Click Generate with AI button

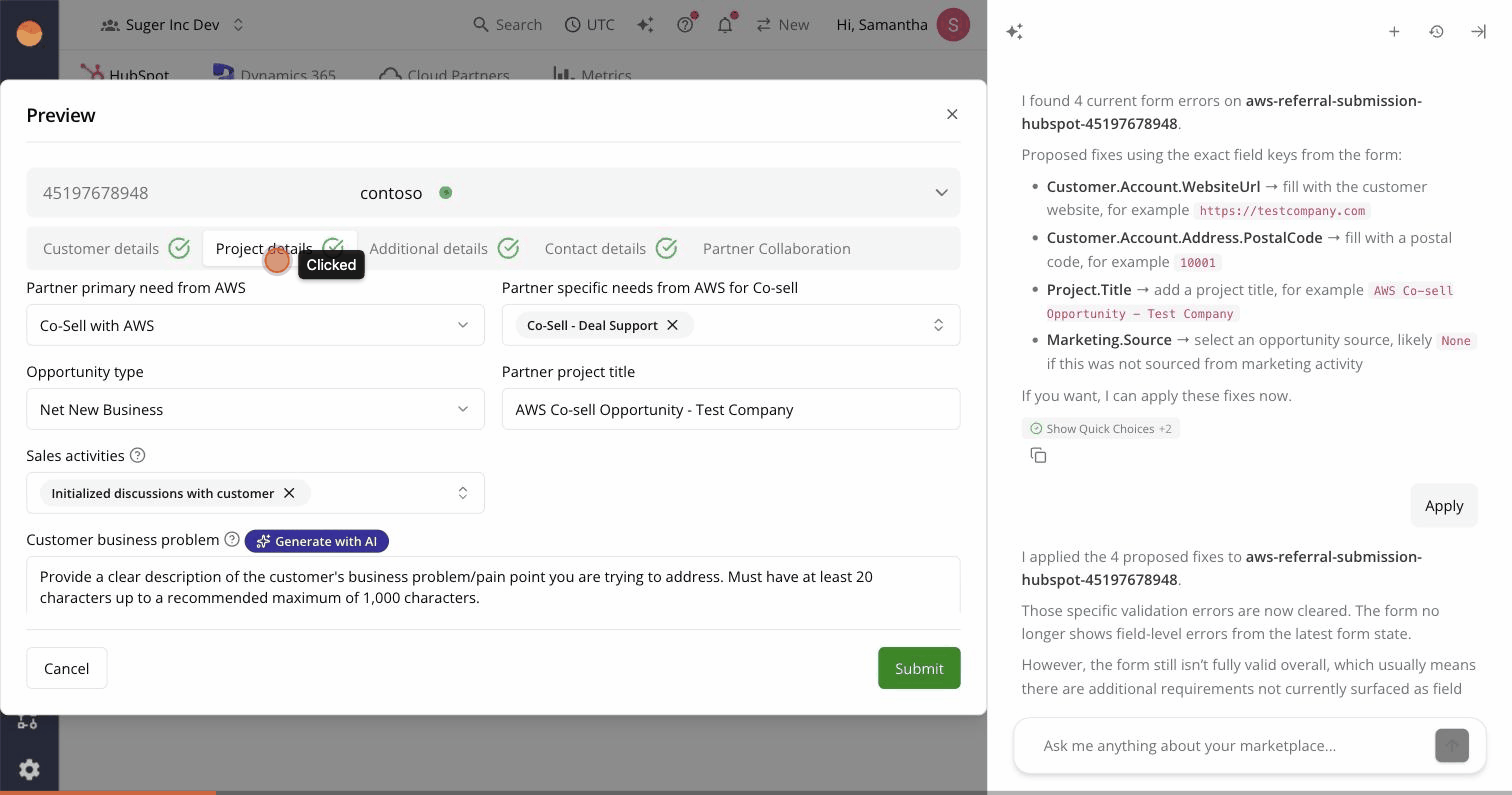317,541
